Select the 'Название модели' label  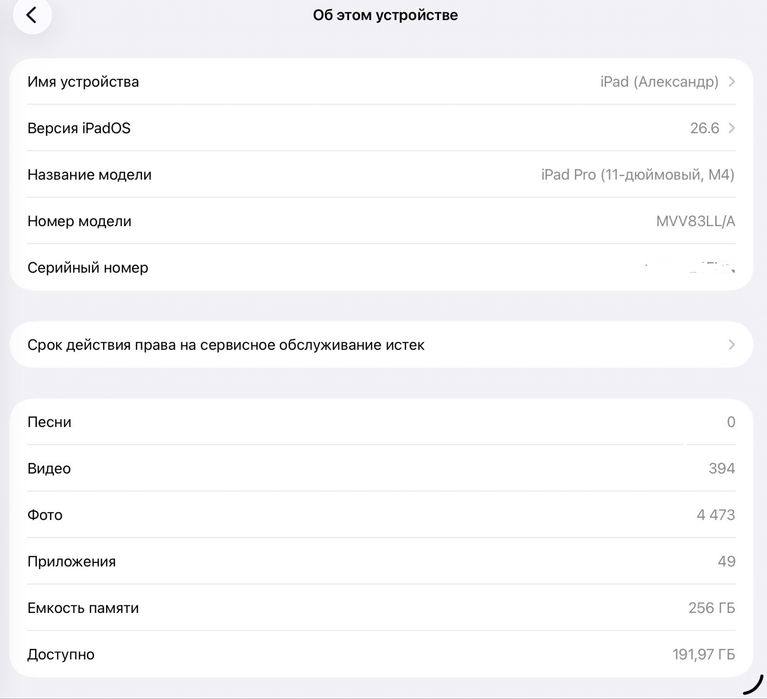click(90, 175)
